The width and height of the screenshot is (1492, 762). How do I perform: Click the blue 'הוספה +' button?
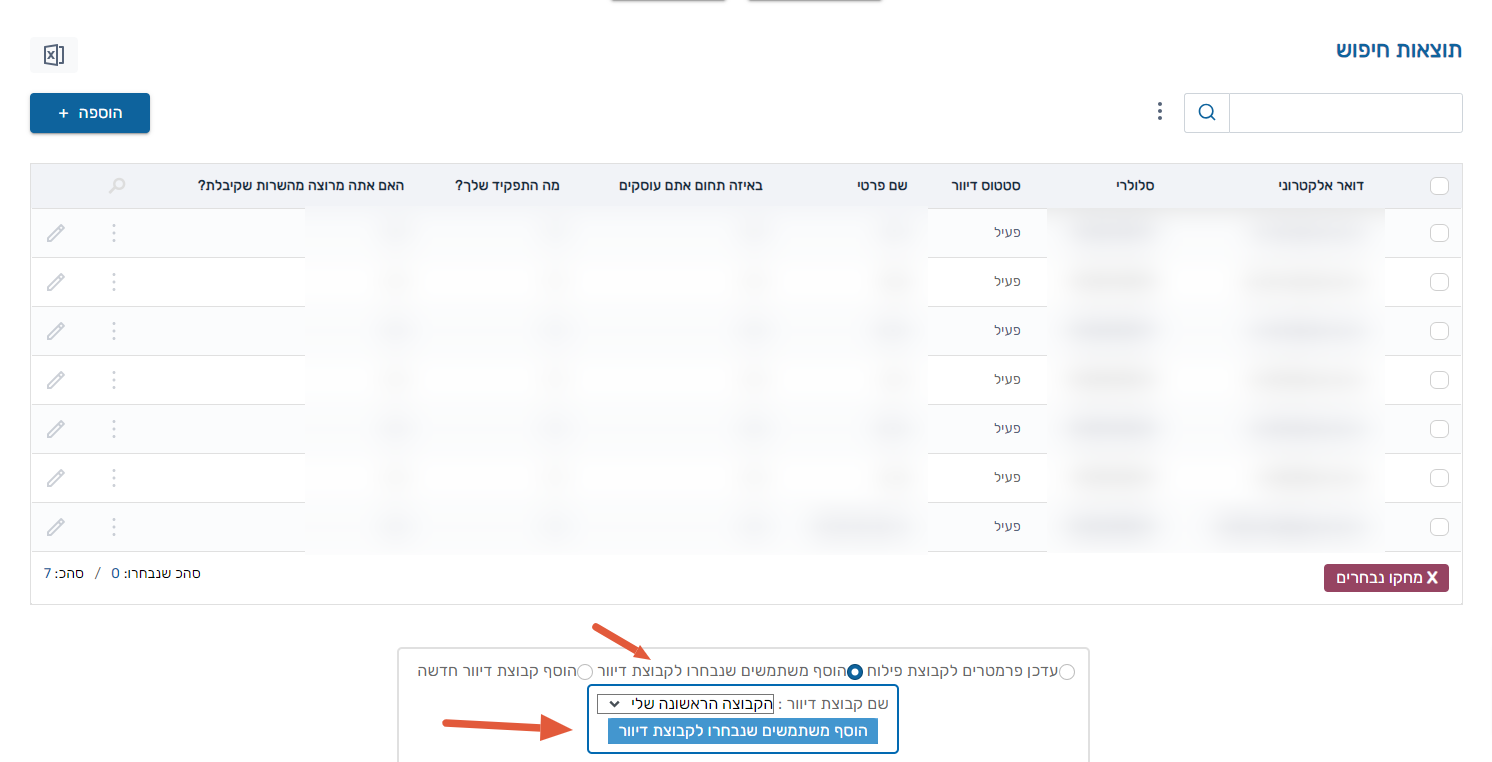90,113
